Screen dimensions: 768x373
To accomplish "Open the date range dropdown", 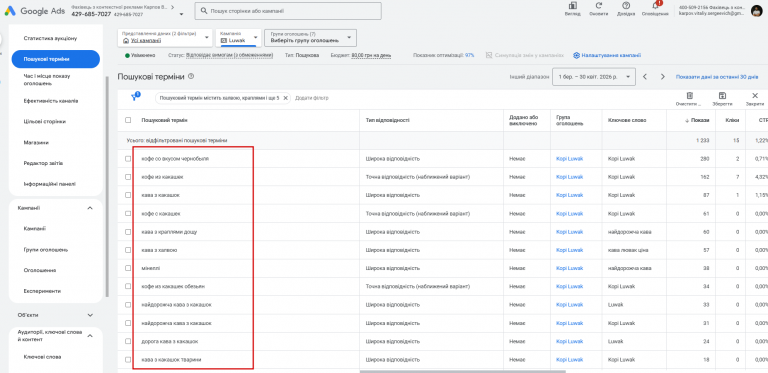I will tap(594, 77).
